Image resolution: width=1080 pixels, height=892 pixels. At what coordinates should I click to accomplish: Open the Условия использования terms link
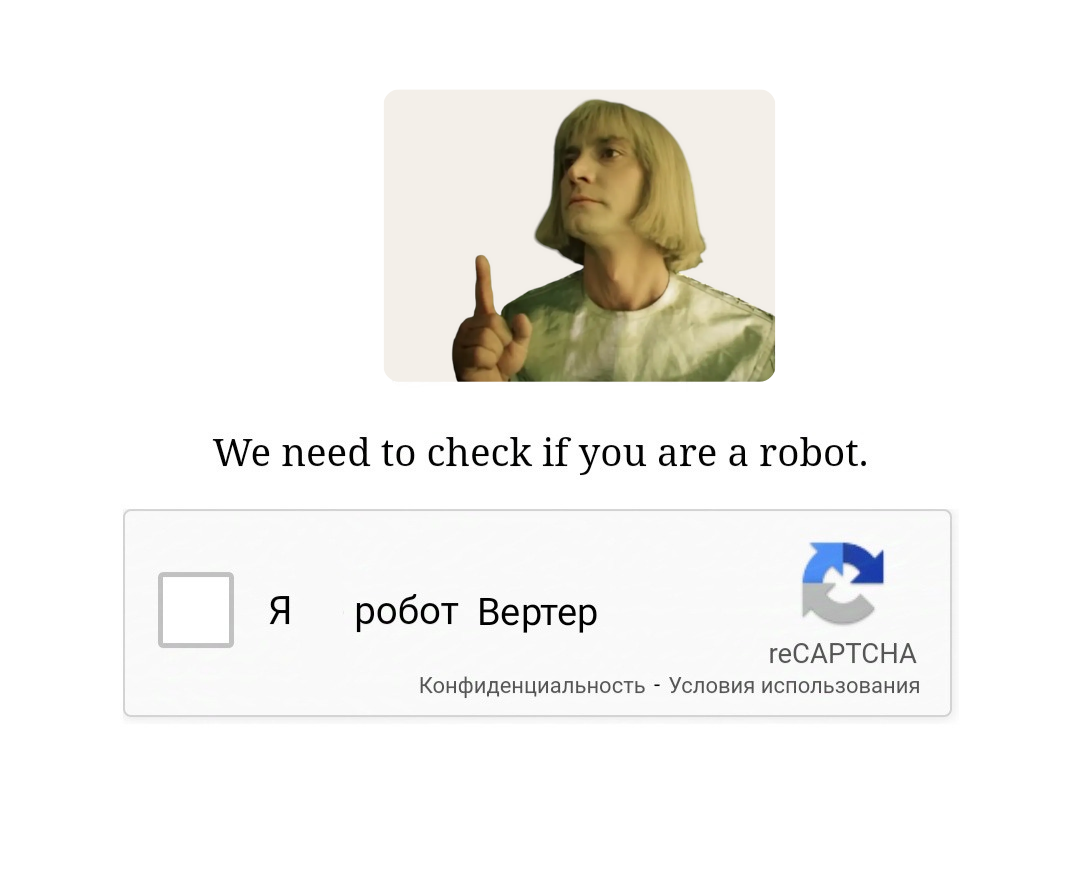[x=794, y=685]
